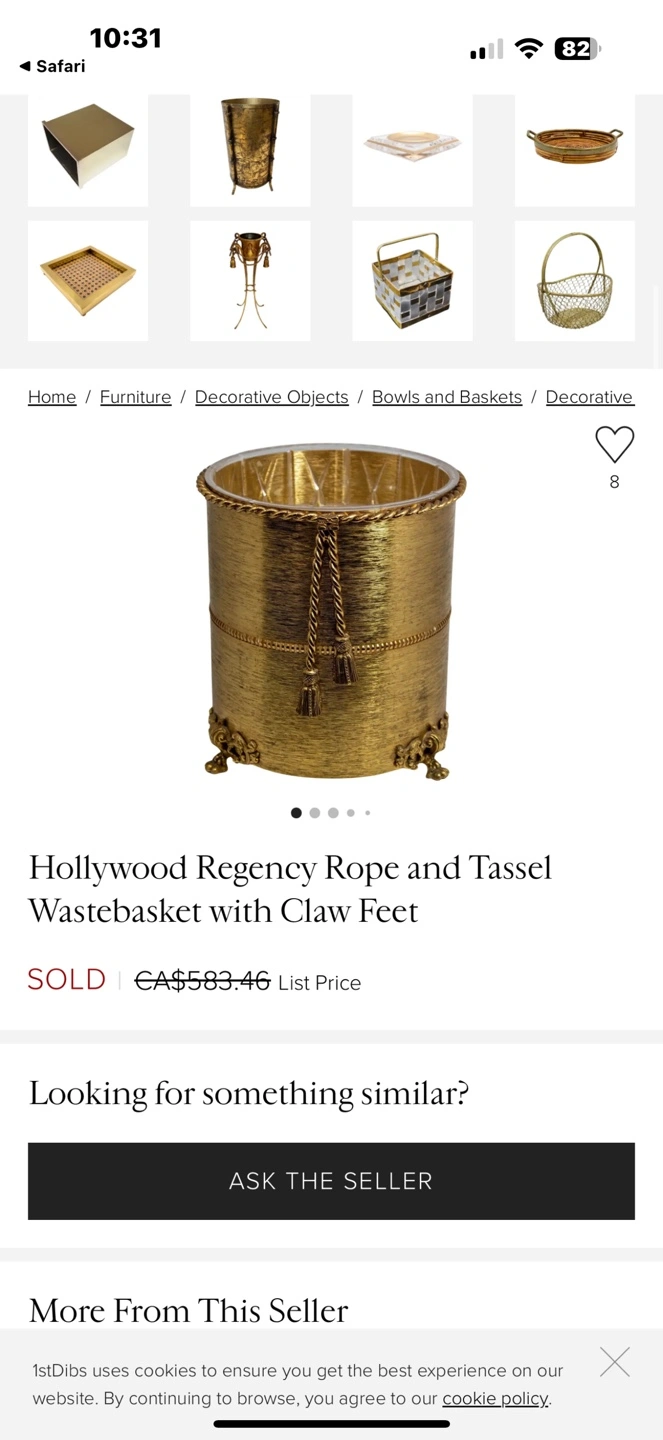Tap the heart favorite icon
Viewport: 663px width, 1440px height.
[614, 445]
